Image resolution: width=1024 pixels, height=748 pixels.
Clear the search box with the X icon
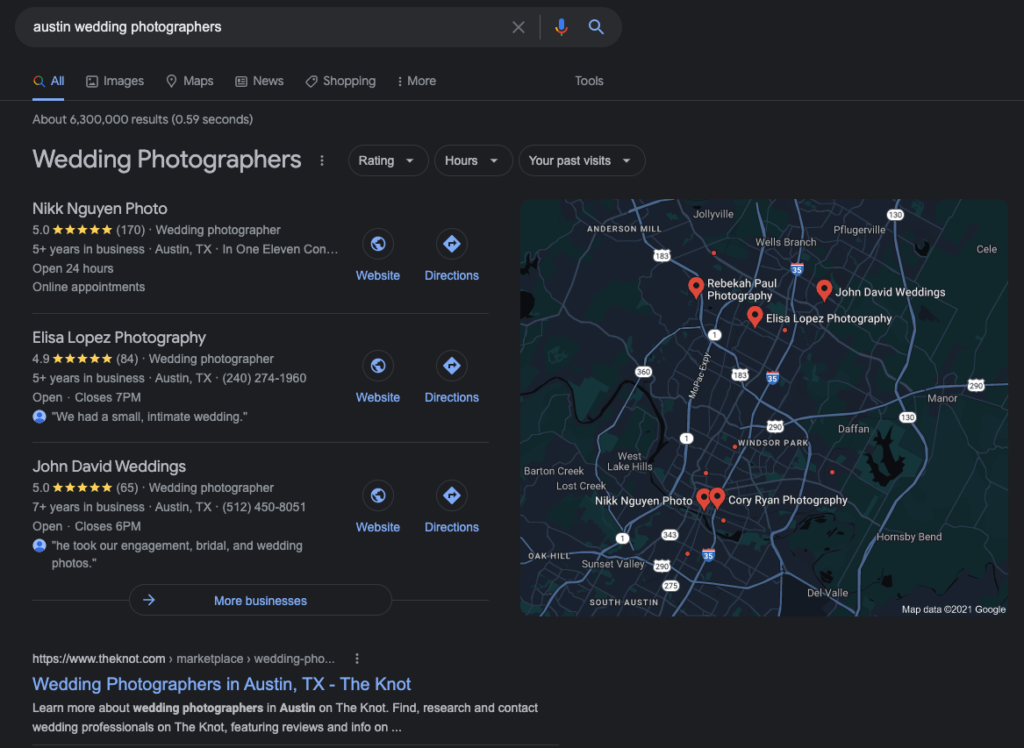pos(518,27)
